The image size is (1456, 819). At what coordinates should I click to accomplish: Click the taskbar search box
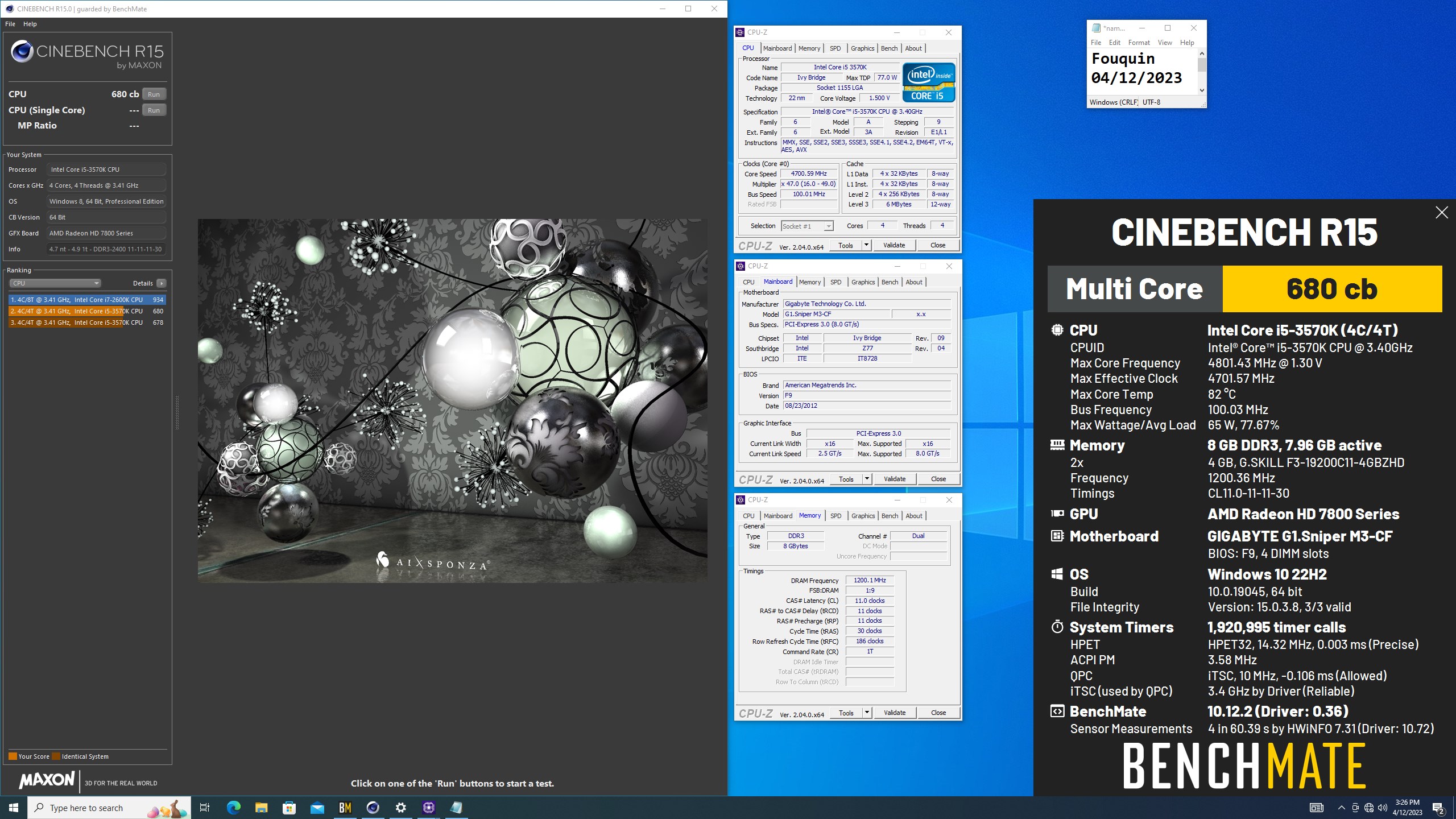click(109, 808)
